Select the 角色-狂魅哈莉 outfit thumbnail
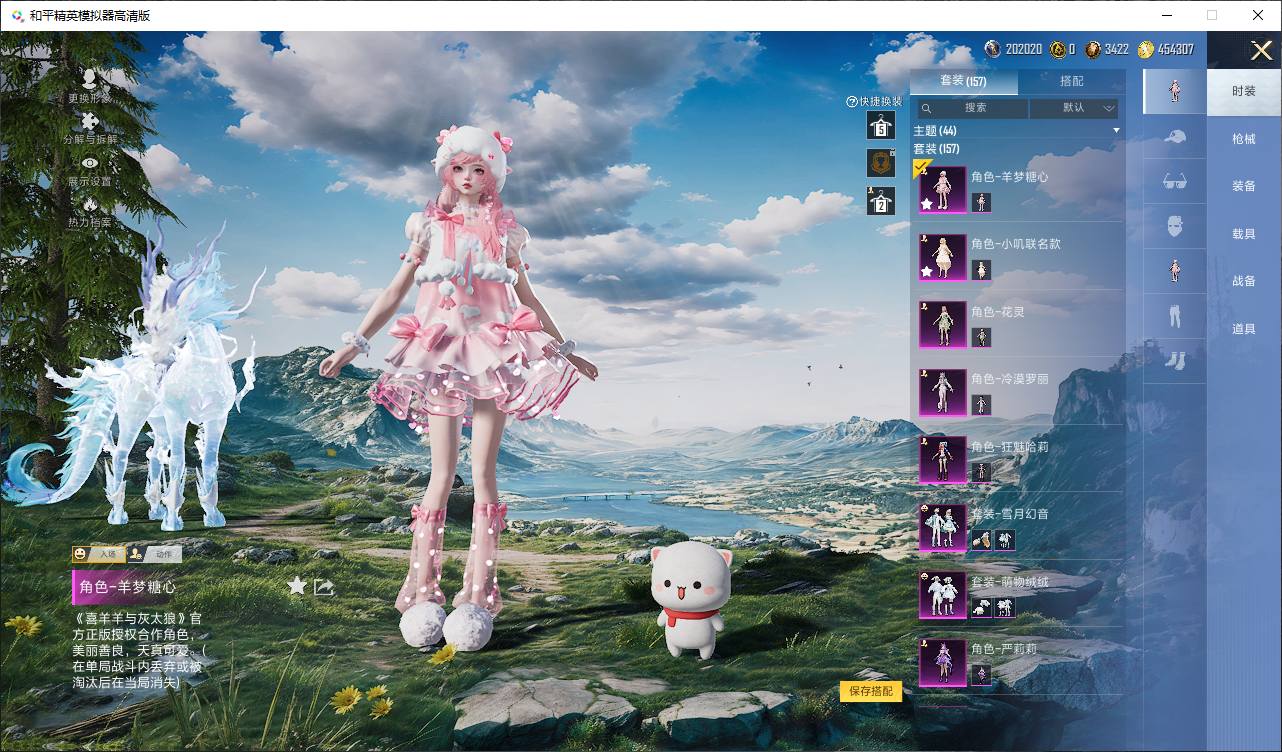 pyautogui.click(x=942, y=459)
